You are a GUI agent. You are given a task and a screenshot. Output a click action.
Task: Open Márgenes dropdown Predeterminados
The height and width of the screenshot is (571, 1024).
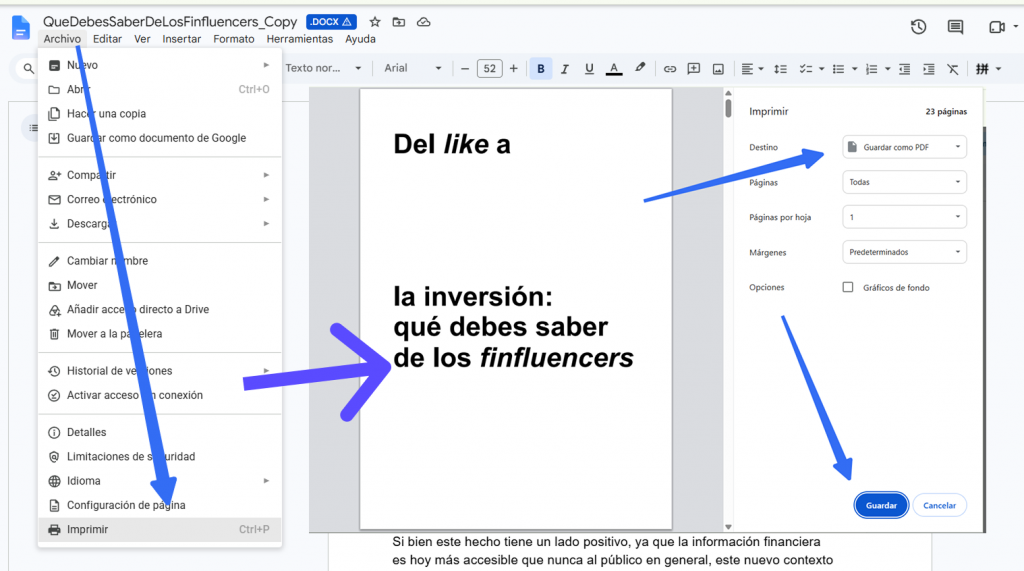point(904,252)
